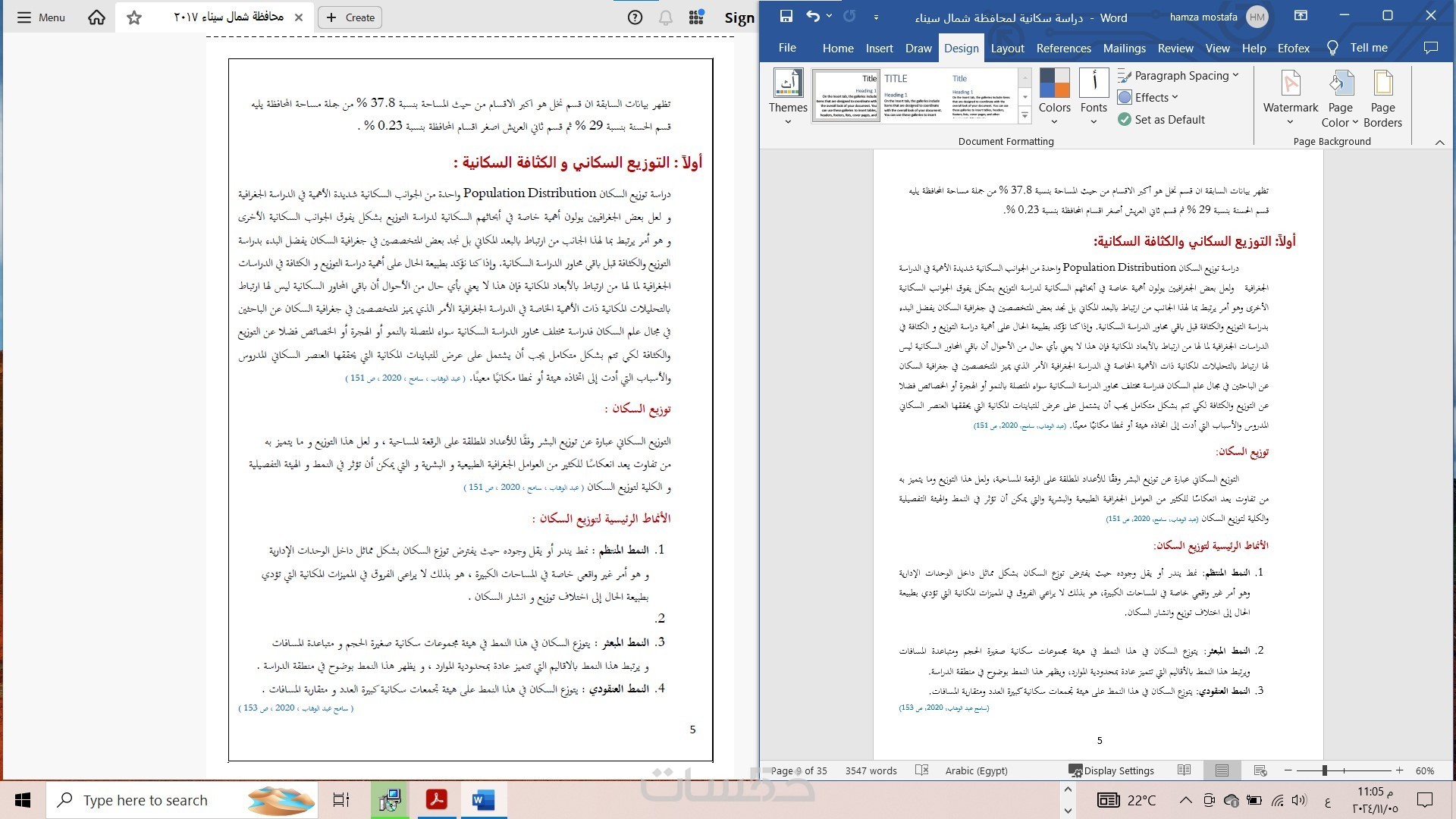This screenshot has height=819, width=1456.
Task: Open the Page Borders tool
Action: pos(1382,99)
